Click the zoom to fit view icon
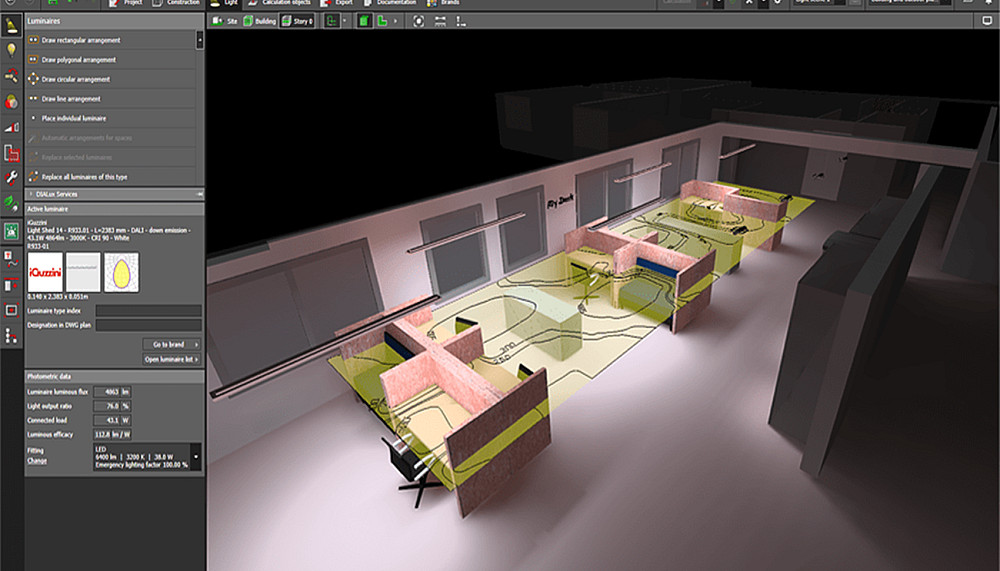The image size is (1000, 571). pos(418,21)
